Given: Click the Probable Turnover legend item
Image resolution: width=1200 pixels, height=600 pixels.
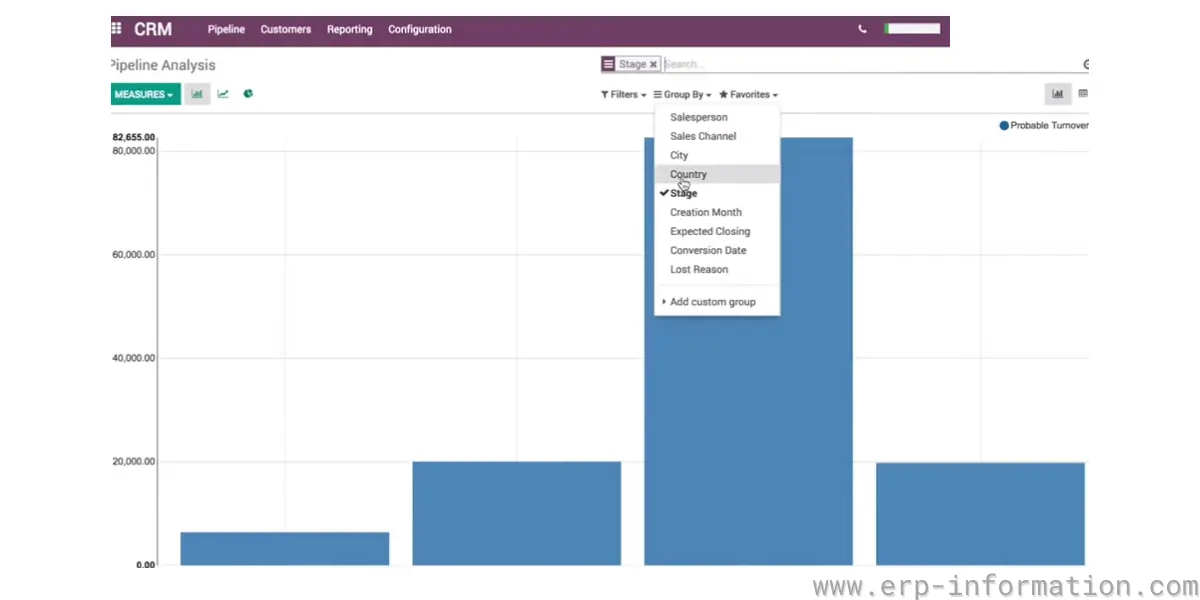Looking at the screenshot, I should click(x=1043, y=125).
